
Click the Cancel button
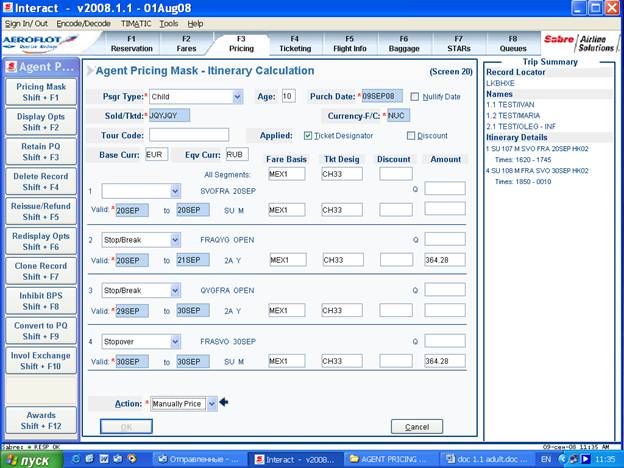(x=417, y=427)
